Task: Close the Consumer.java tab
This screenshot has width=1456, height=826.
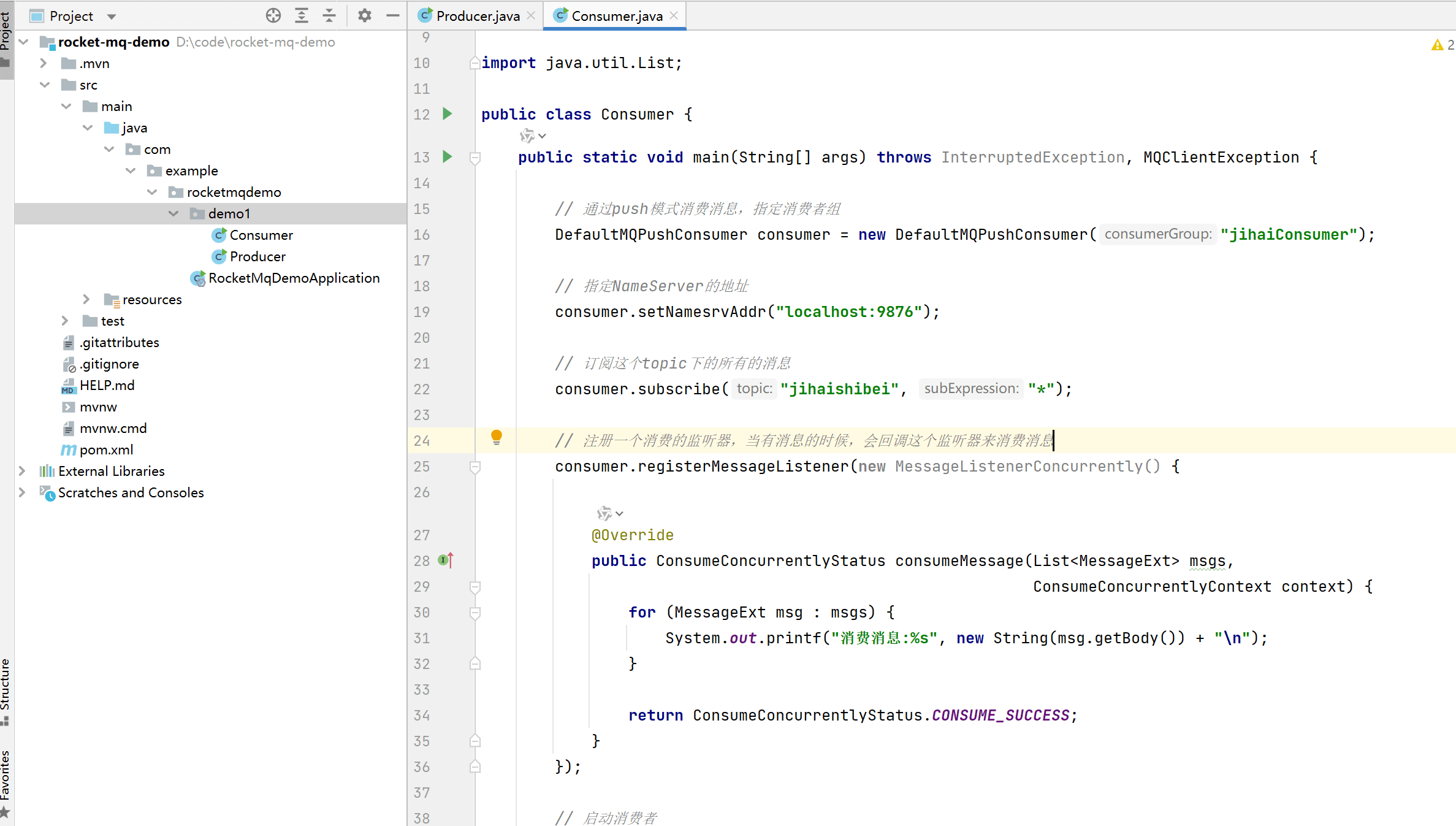Action: click(674, 16)
